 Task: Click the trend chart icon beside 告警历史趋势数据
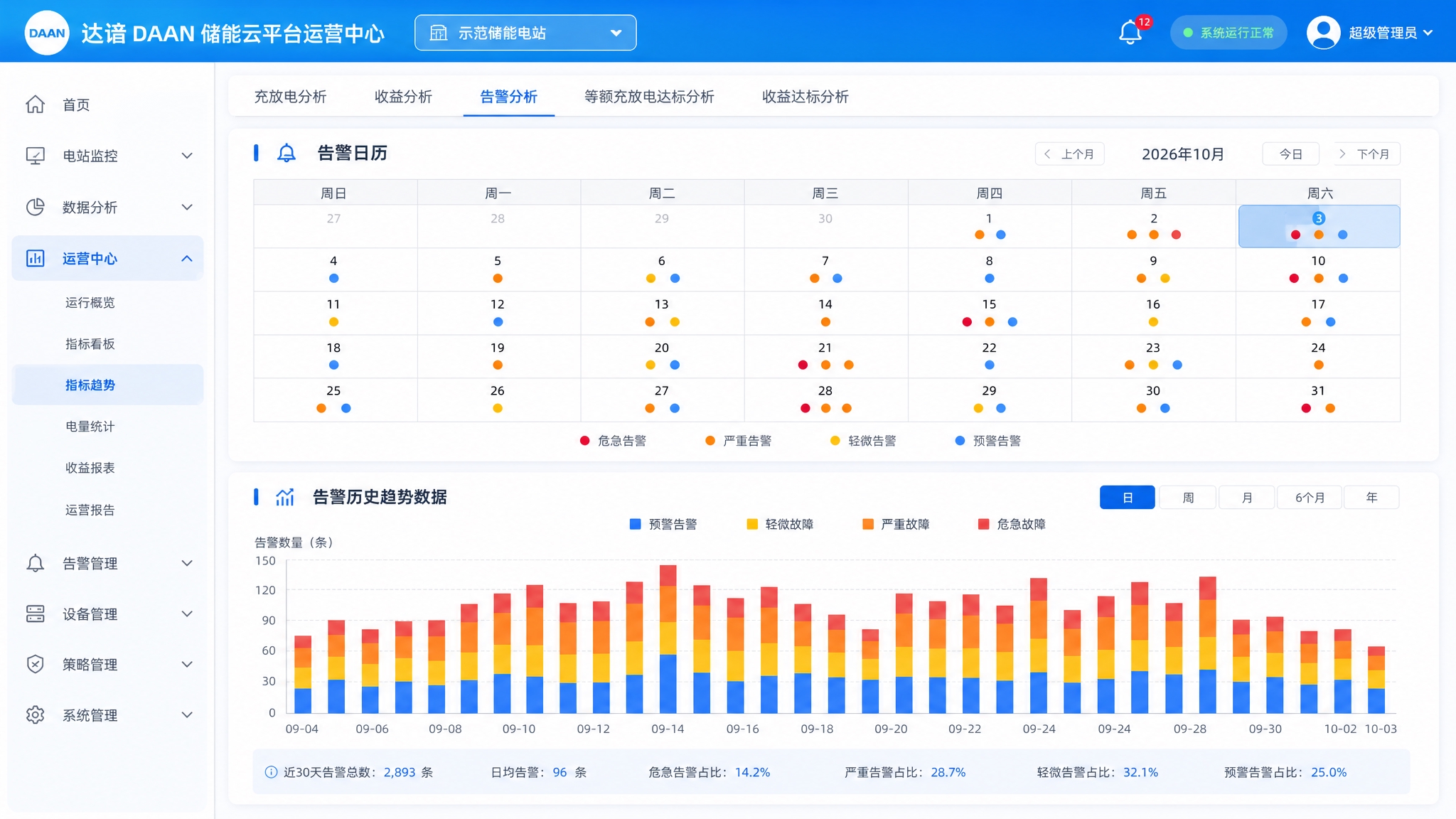[x=285, y=497]
